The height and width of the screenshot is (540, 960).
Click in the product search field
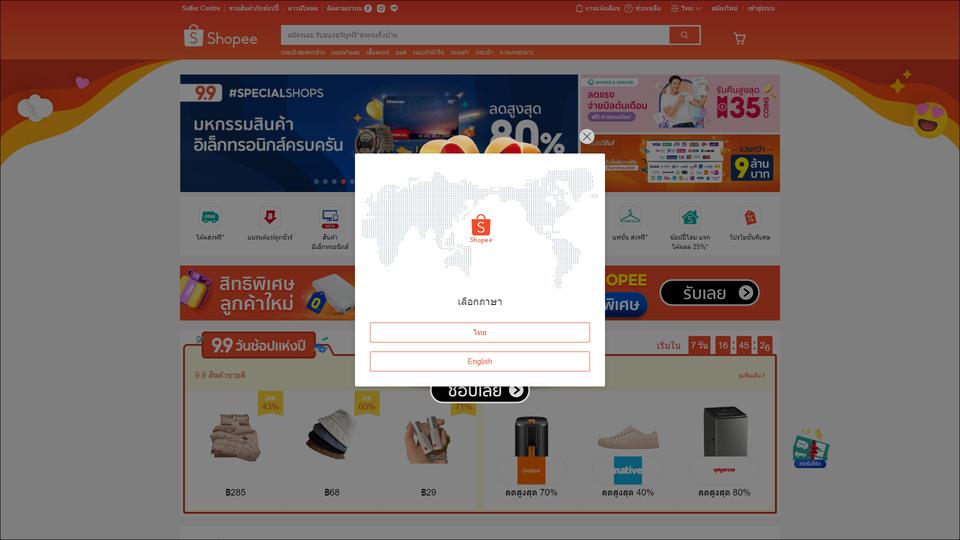[x=475, y=35]
